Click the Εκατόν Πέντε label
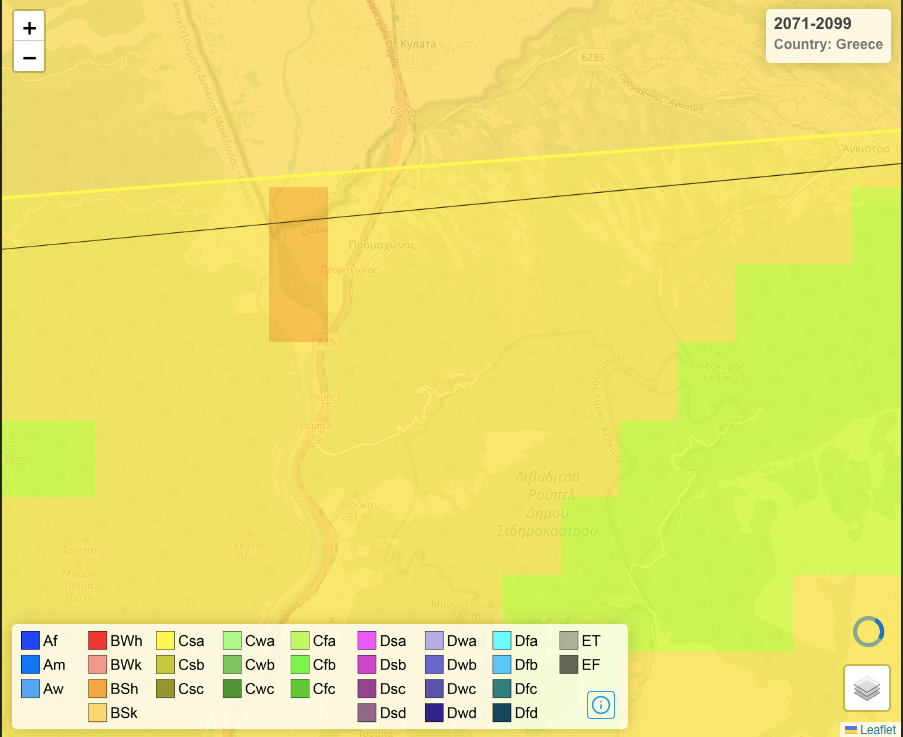Screen dimensions: 903x737 click(250, 551)
